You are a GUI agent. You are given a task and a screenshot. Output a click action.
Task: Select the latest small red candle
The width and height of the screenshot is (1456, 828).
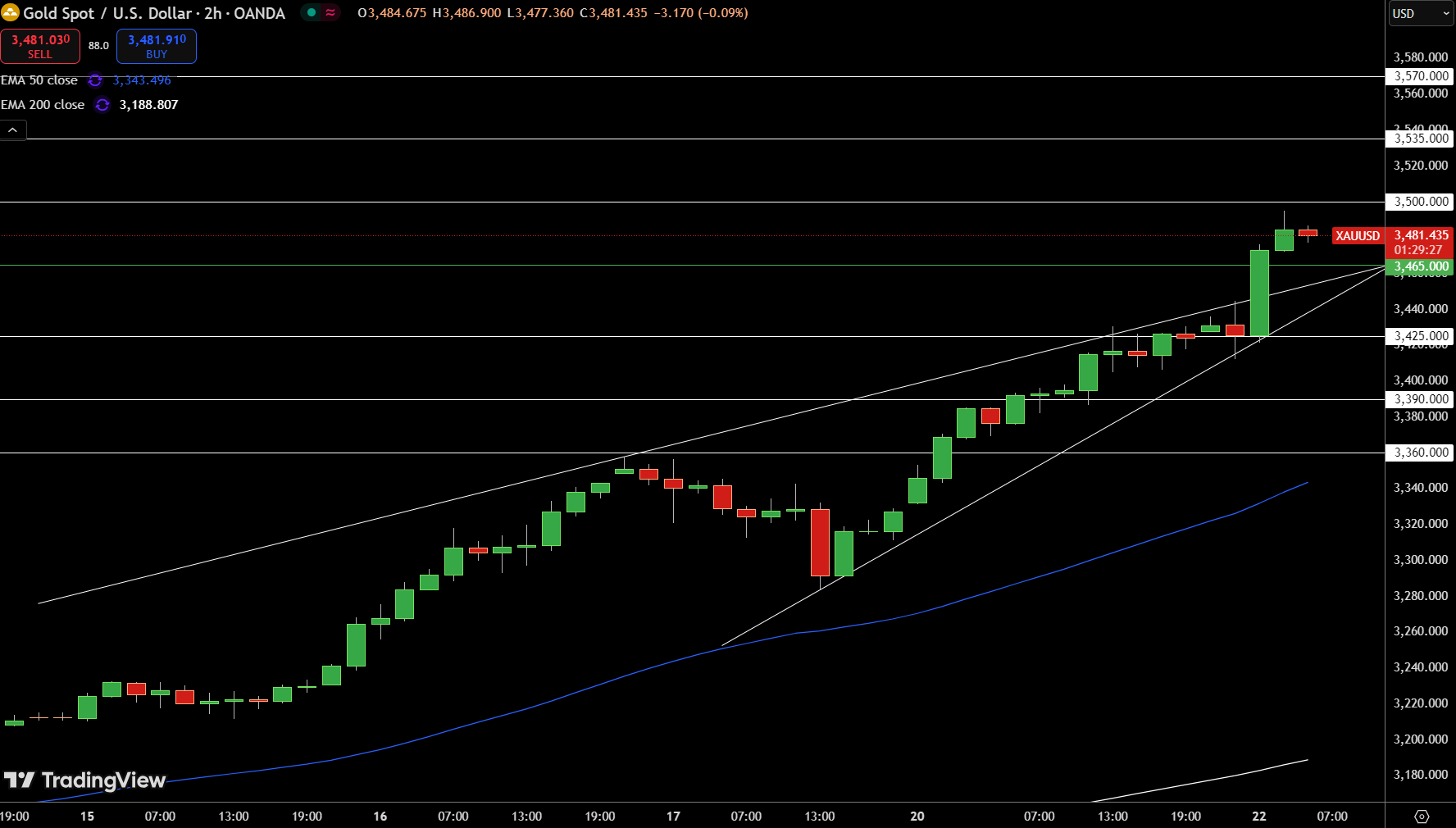point(1308,233)
